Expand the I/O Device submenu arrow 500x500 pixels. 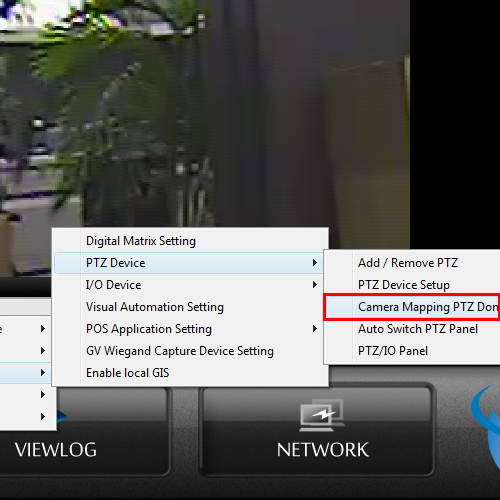pos(315,285)
